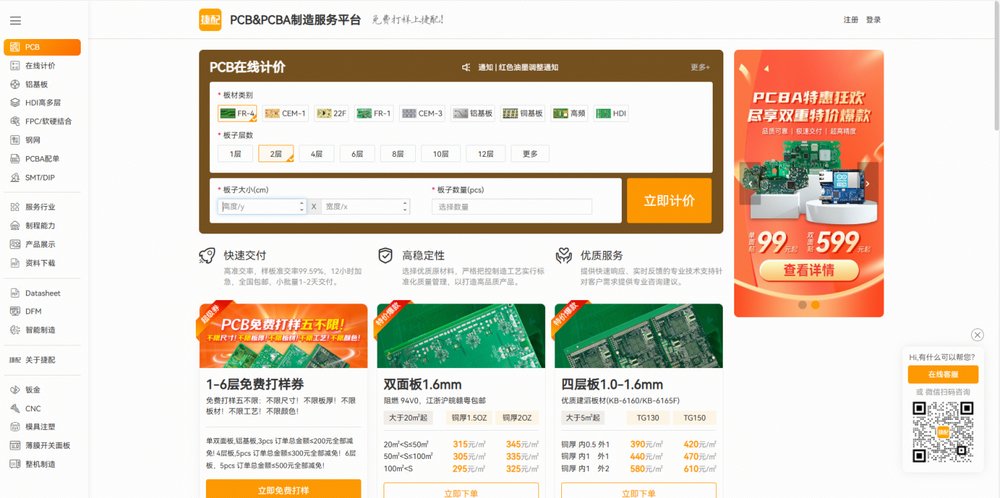Choose 4层 as the board layer count
1000x498 pixels.
coord(316,154)
